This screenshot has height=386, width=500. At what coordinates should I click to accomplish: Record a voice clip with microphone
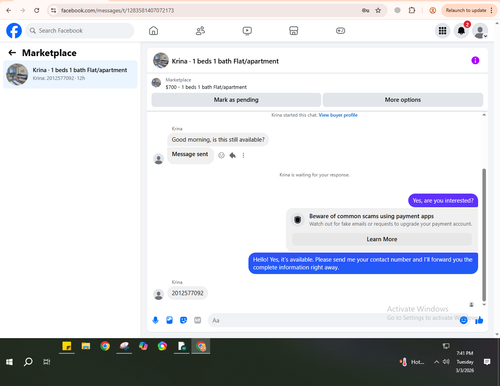point(155,320)
